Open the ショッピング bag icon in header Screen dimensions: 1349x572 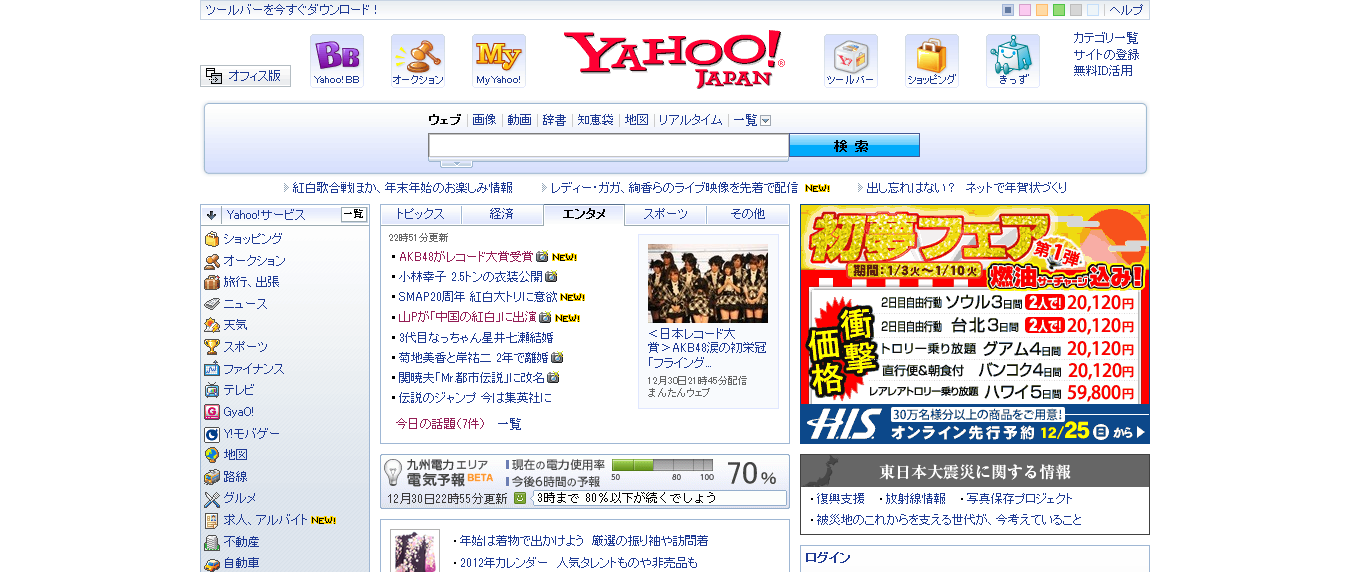coord(932,61)
